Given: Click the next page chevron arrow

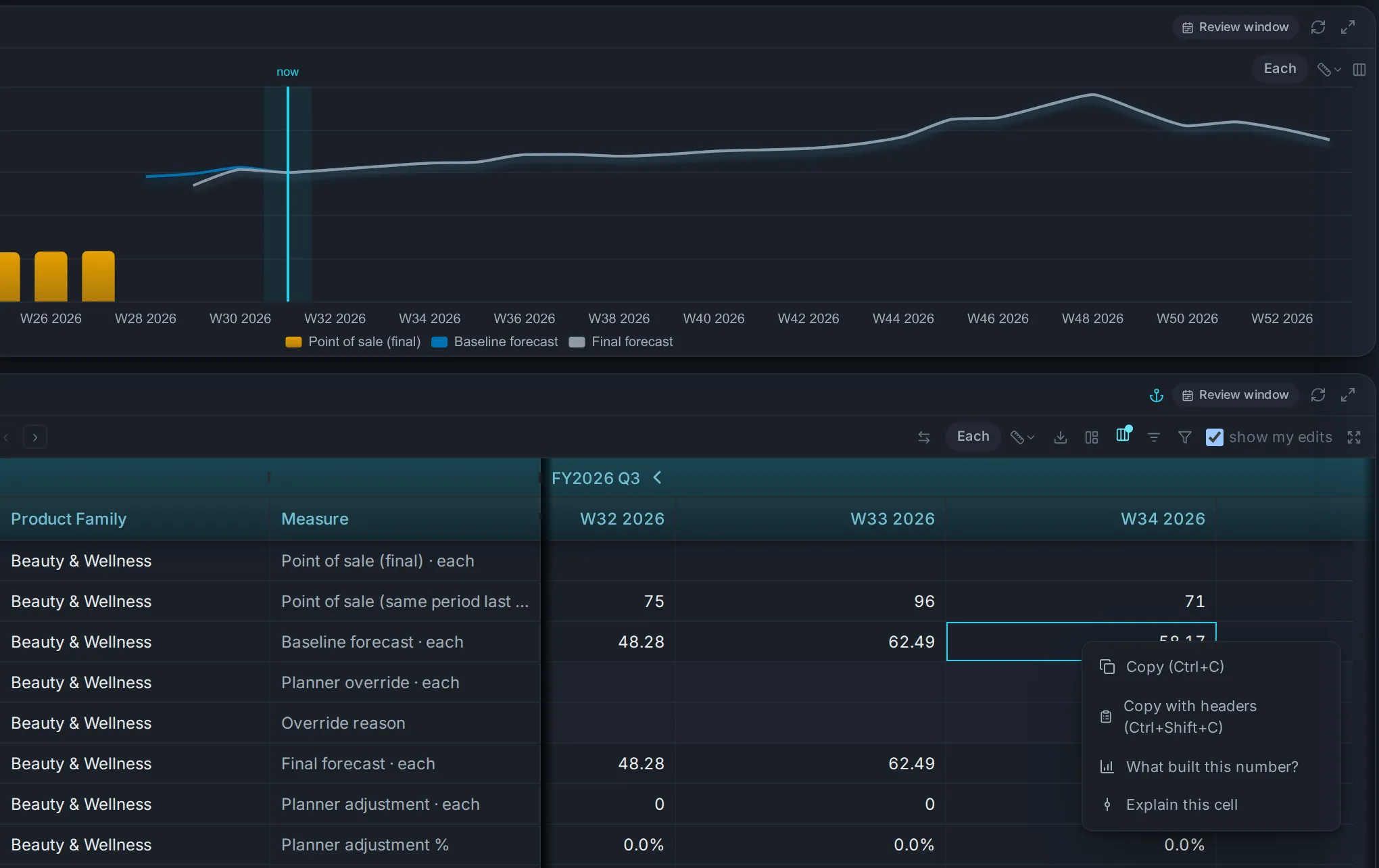Looking at the screenshot, I should pyautogui.click(x=35, y=437).
